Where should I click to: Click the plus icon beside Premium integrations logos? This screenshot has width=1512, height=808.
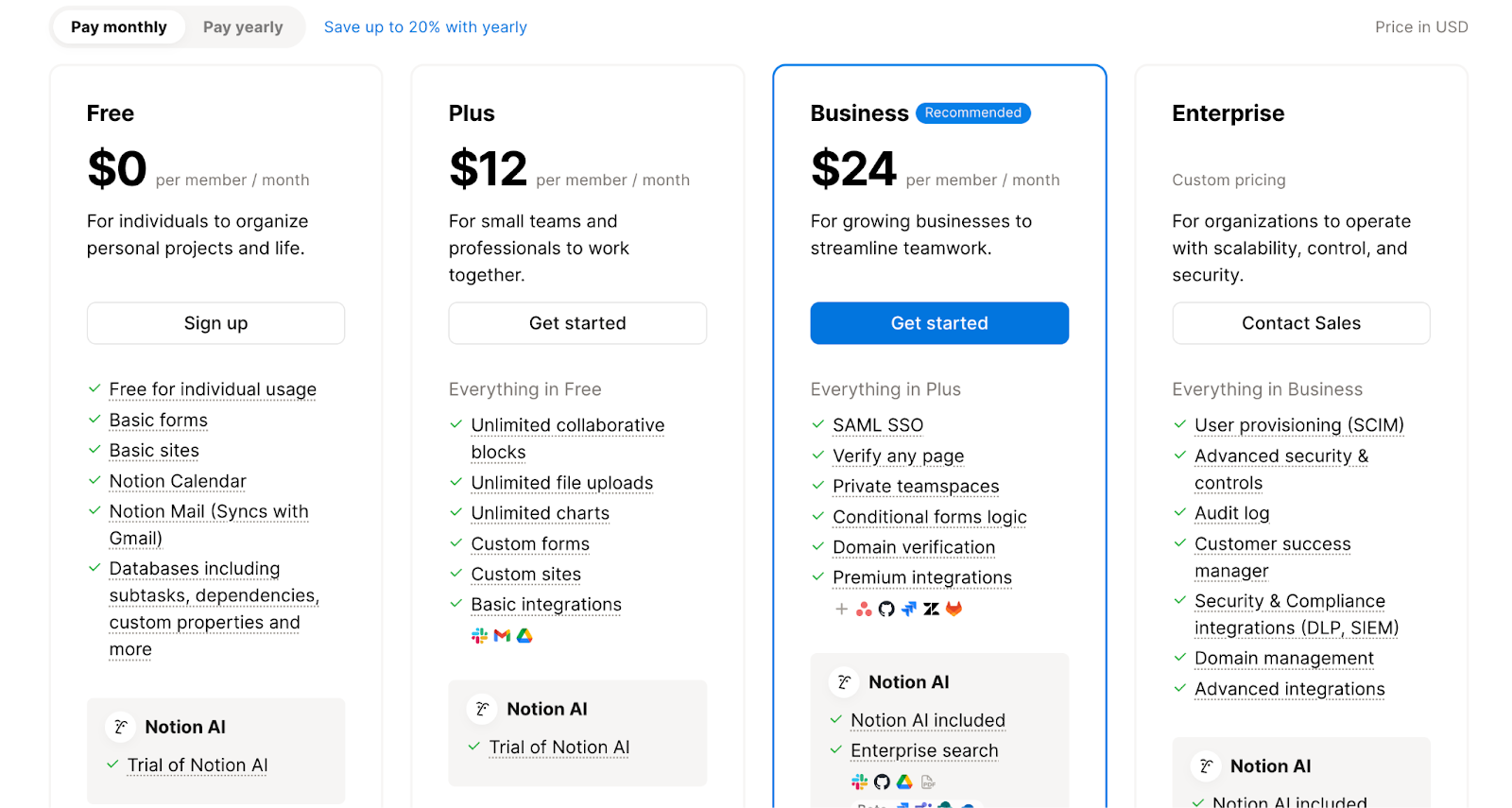point(841,610)
